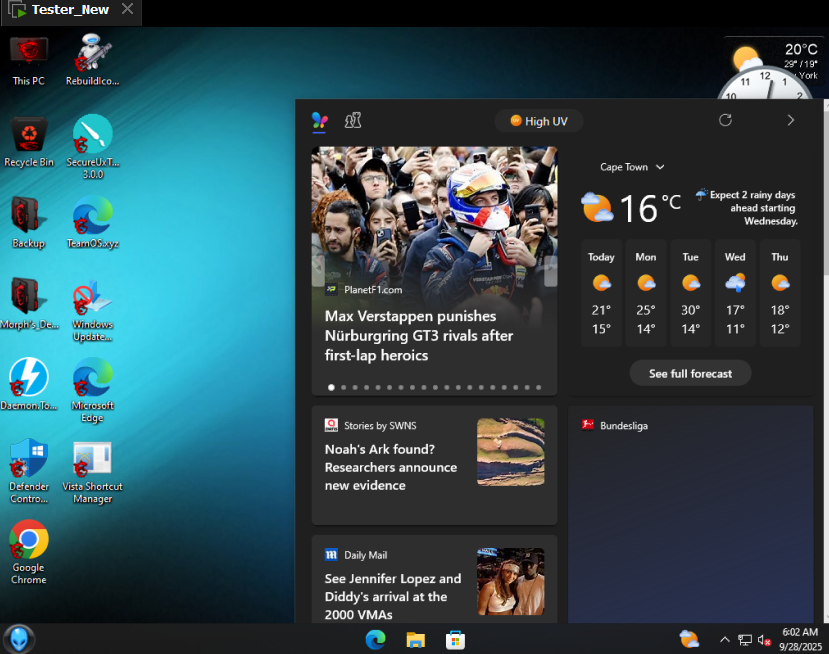Screen dimensions: 829x654
Task: Open TeamOS.xyz Edge shortcut
Action: click(x=93, y=222)
